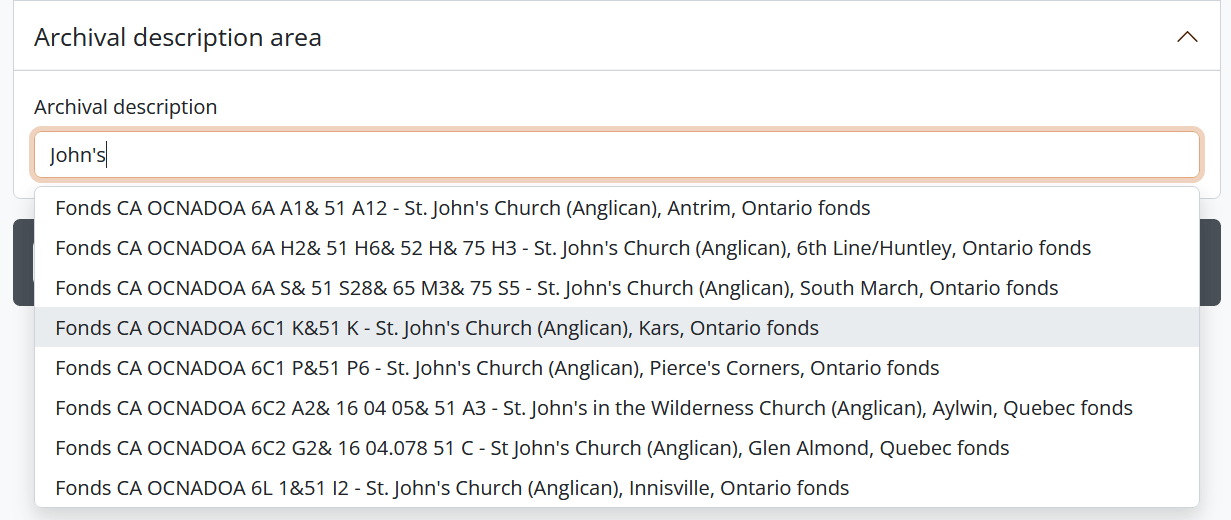The height and width of the screenshot is (520, 1231).
Task: Select the highlighted Kars, Ontario fonds
Action: (x=437, y=328)
